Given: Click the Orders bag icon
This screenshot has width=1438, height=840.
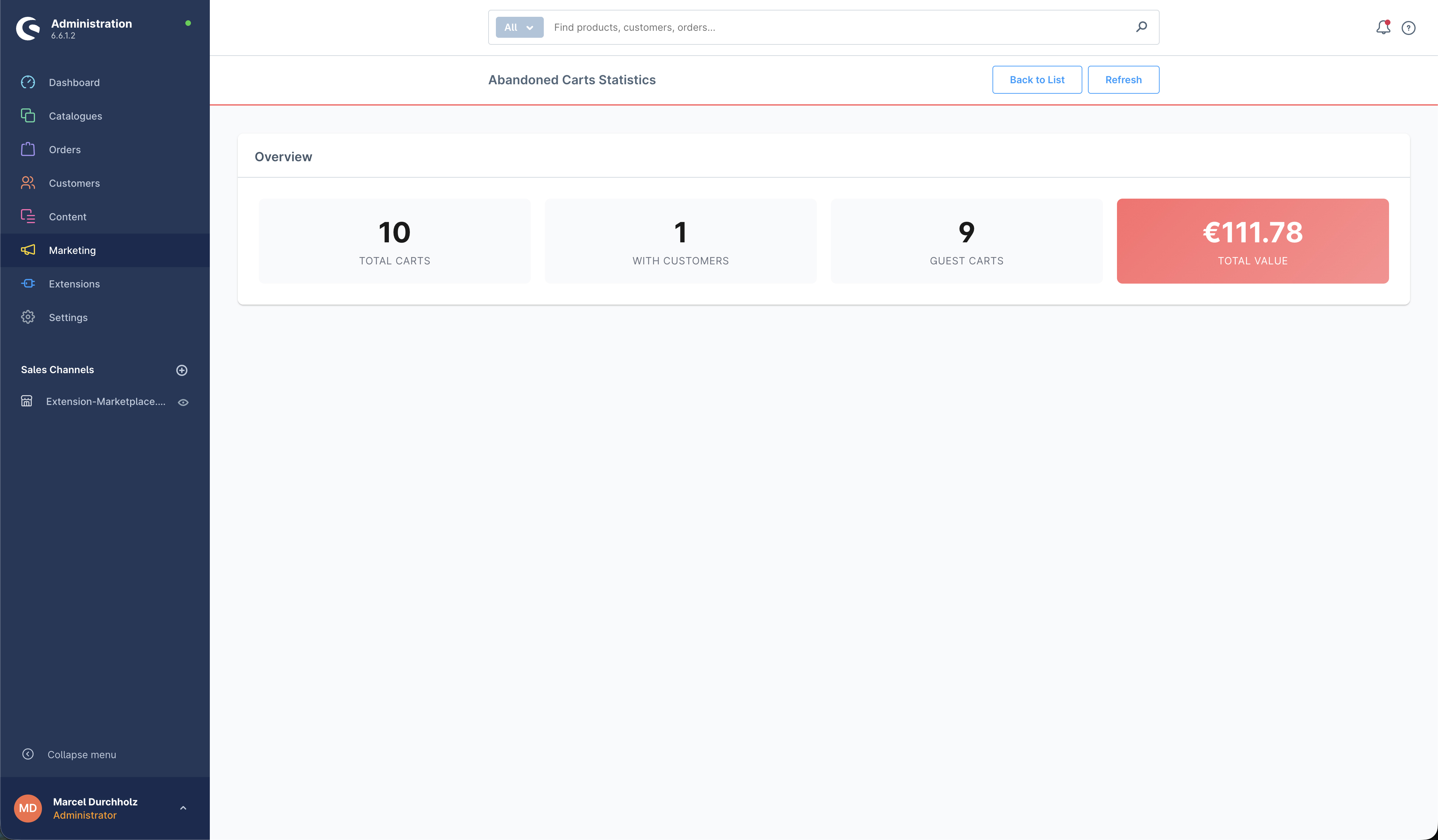Looking at the screenshot, I should [x=28, y=150].
